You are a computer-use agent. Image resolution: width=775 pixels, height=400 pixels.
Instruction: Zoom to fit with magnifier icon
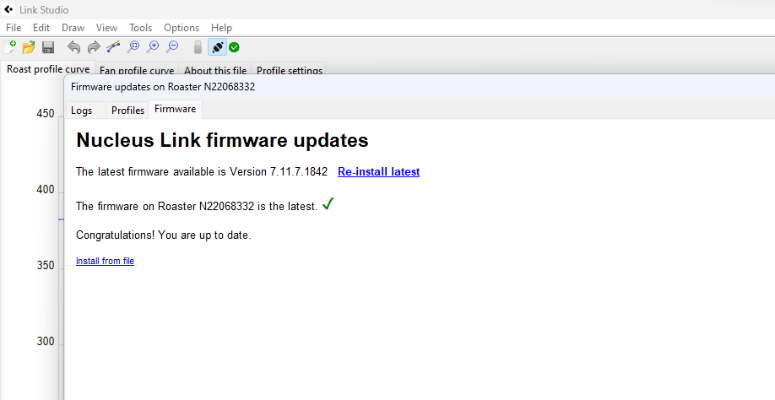click(133, 47)
